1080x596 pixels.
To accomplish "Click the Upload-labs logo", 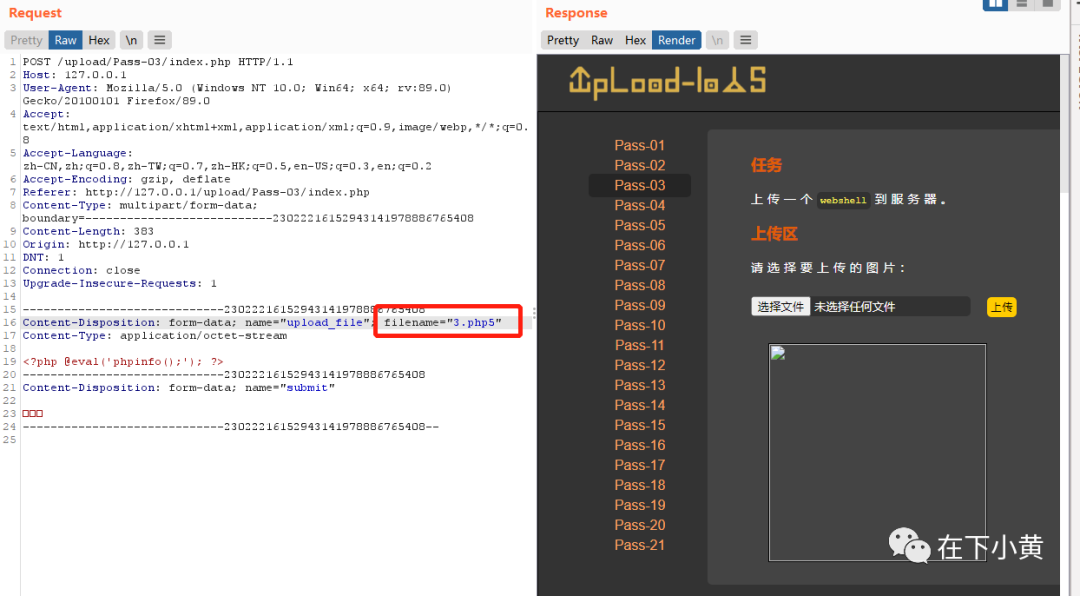I will pyautogui.click(x=667, y=83).
